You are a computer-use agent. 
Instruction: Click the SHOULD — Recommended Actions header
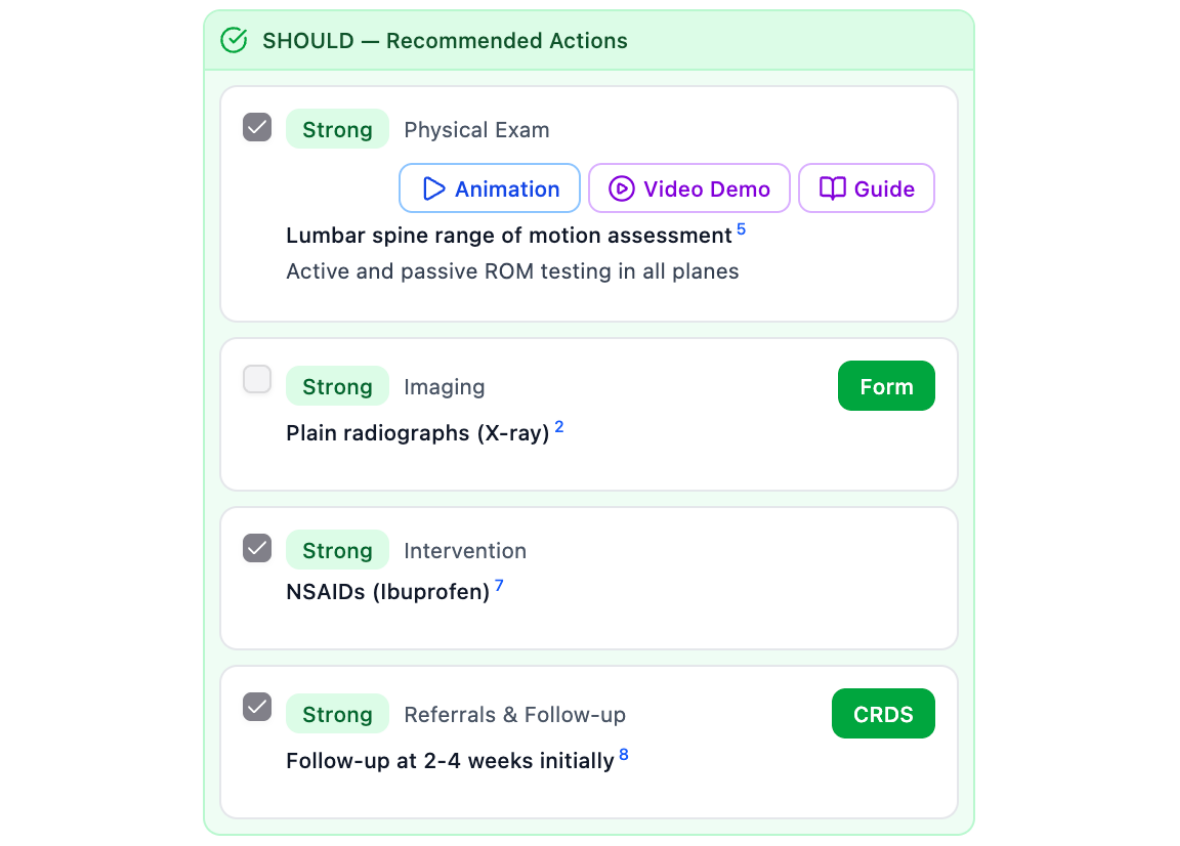coord(444,41)
